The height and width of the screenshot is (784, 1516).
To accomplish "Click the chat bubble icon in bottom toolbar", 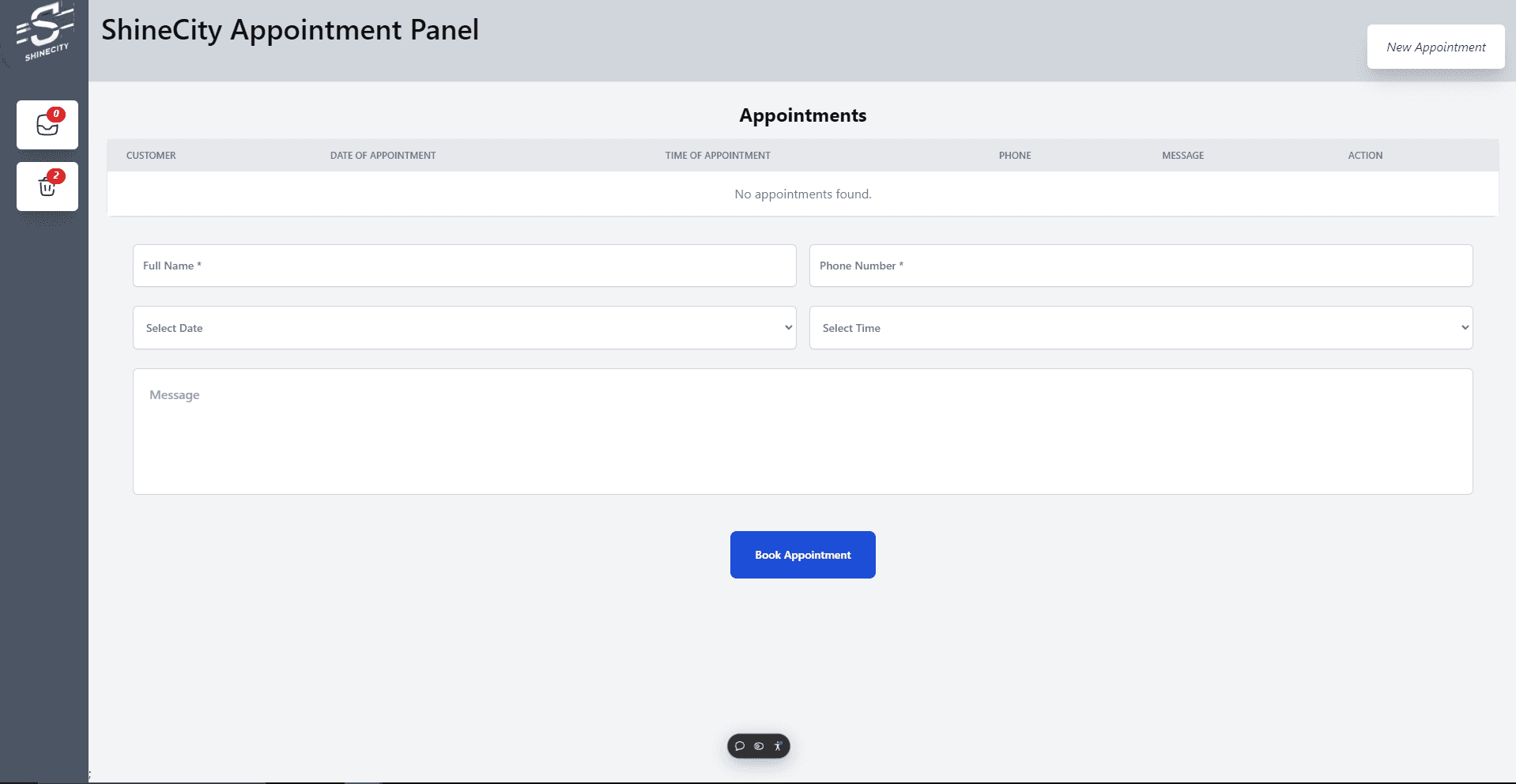I will [x=740, y=746].
